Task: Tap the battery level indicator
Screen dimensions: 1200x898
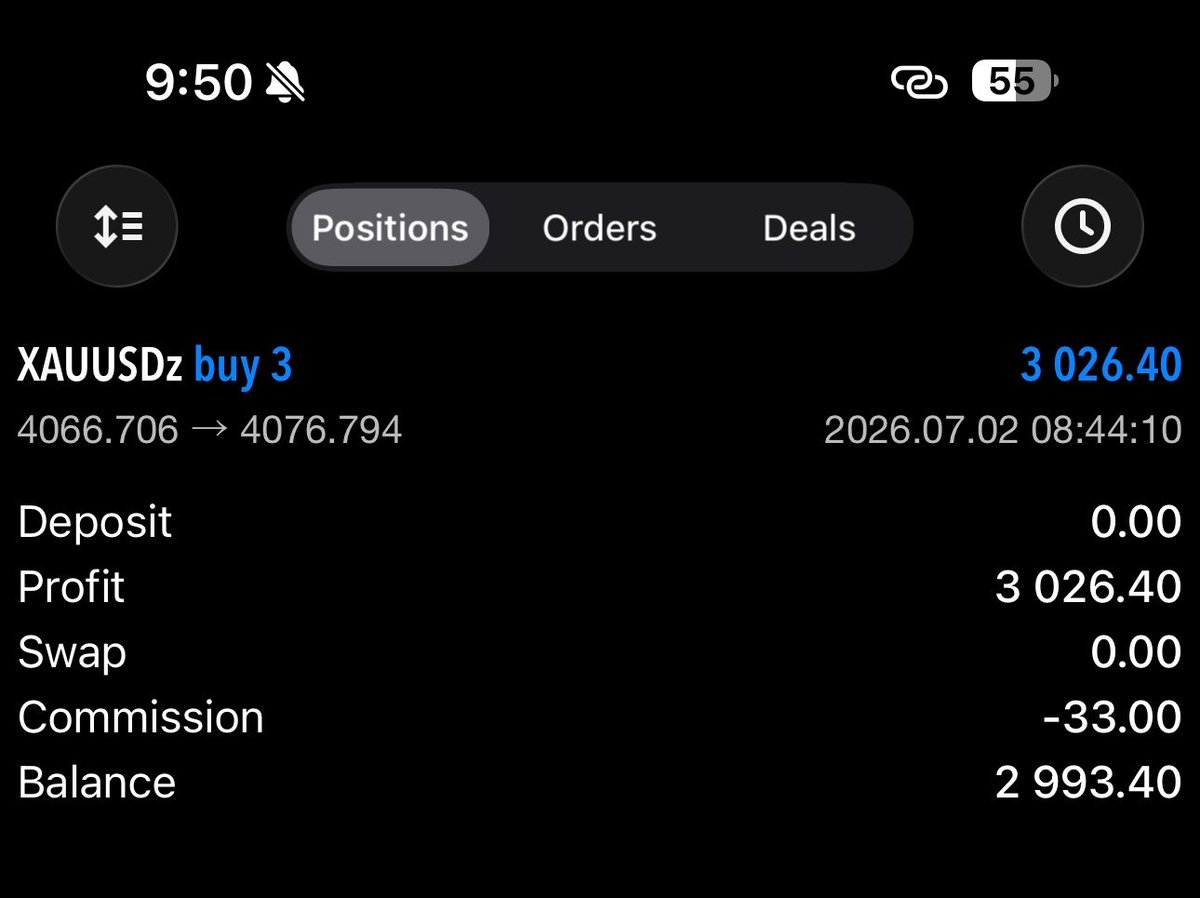Action: 1014,82
